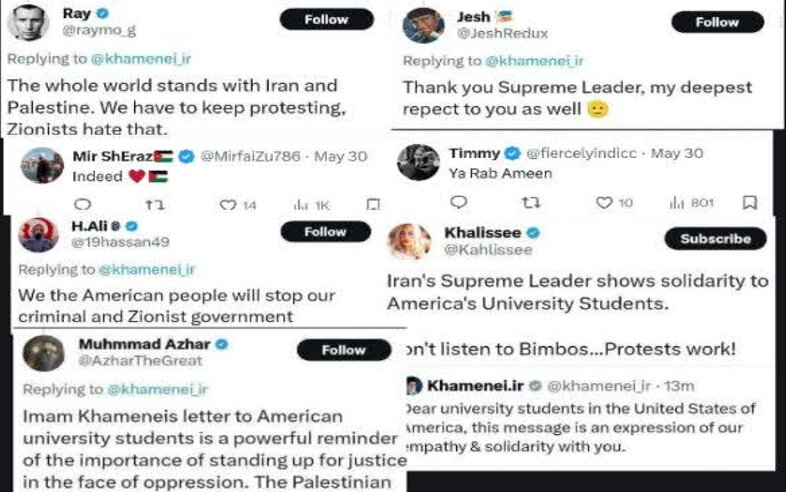Subscribe to Khalissee's account
The width and height of the screenshot is (786, 492).
click(x=715, y=239)
